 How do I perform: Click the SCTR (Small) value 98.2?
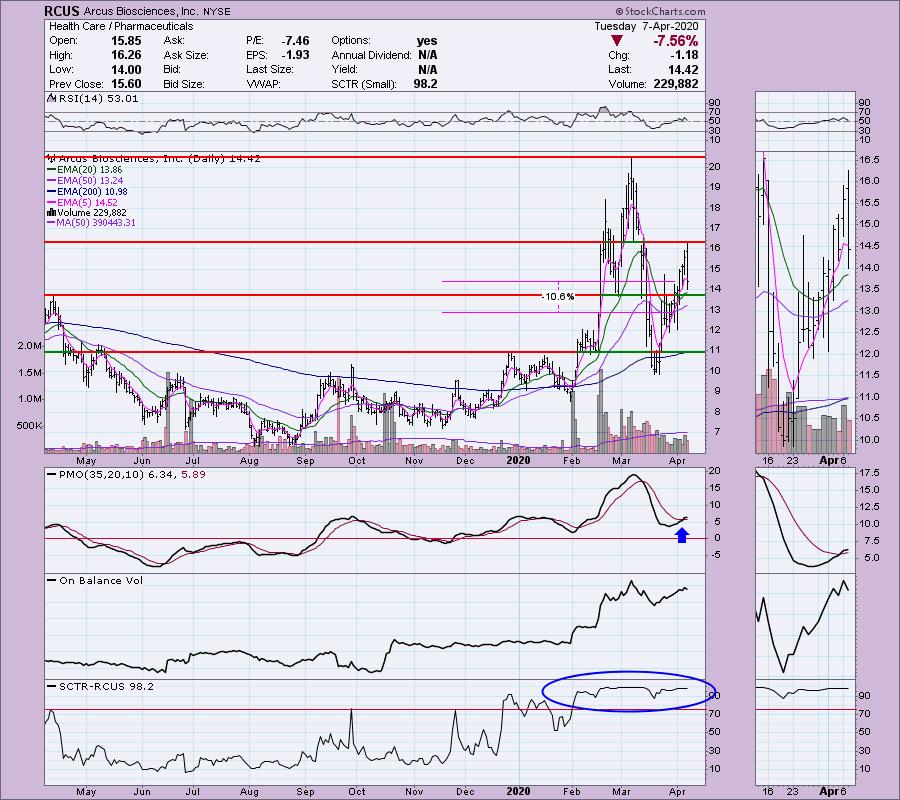425,84
